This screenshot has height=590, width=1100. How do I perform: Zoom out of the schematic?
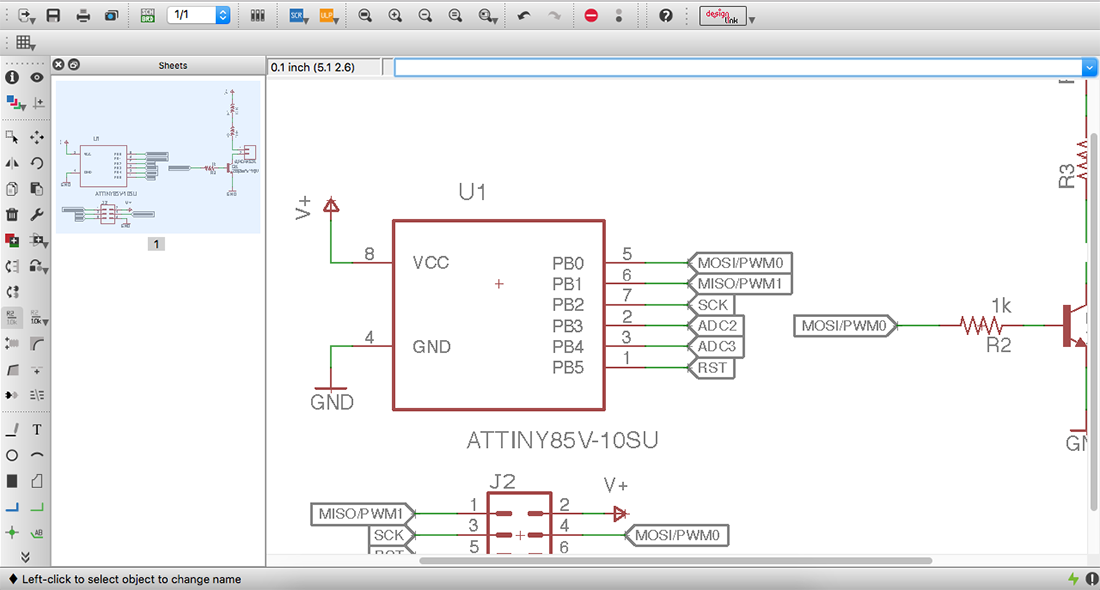[x=425, y=15]
